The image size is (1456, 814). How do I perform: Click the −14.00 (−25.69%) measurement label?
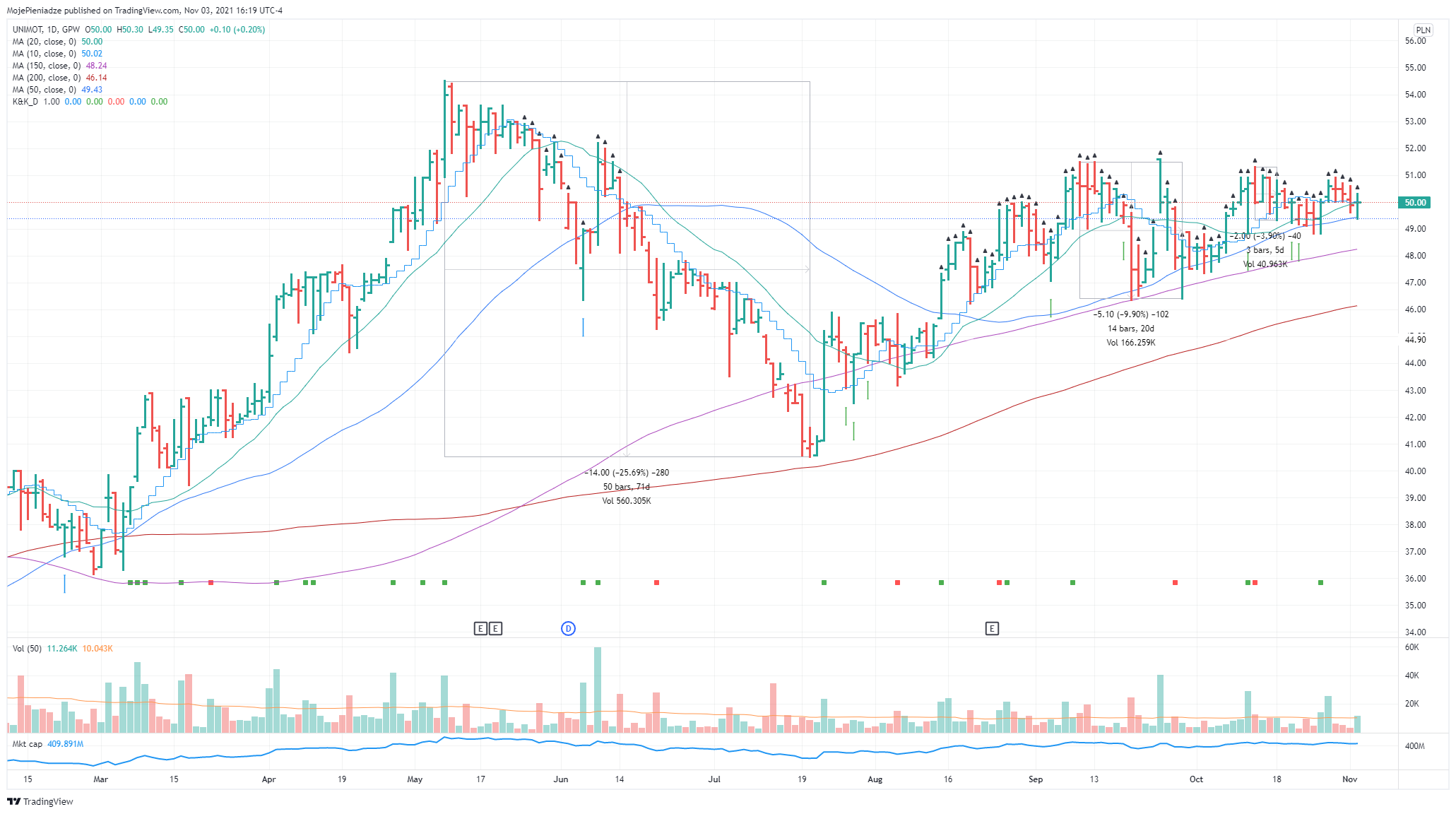(x=627, y=473)
